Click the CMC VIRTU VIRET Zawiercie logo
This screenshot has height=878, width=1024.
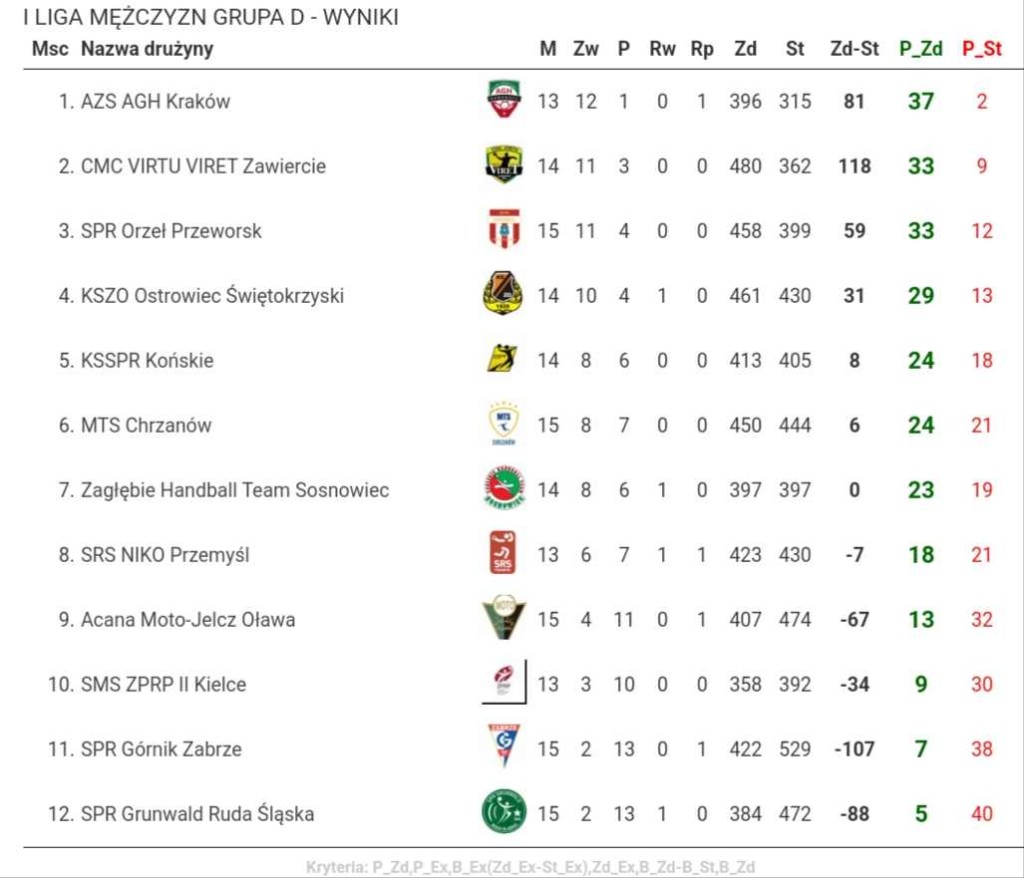tap(504, 165)
